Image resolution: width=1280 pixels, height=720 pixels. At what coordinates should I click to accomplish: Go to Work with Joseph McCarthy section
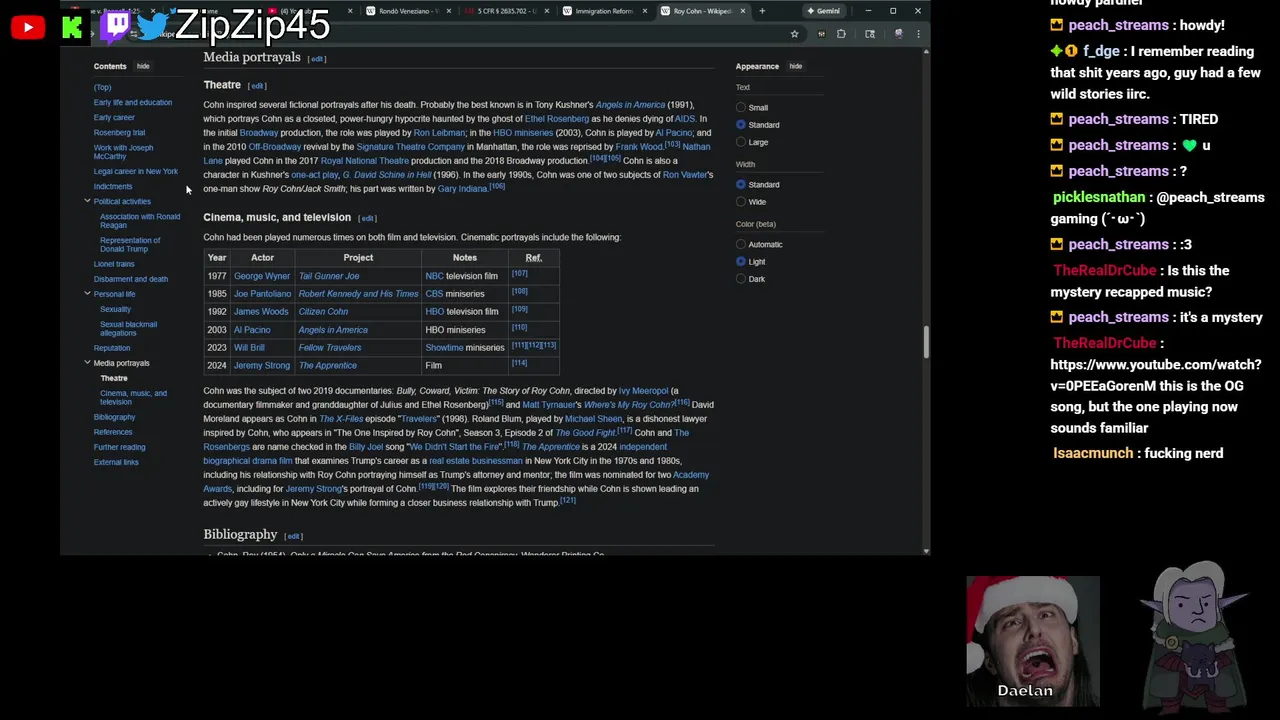(123, 152)
